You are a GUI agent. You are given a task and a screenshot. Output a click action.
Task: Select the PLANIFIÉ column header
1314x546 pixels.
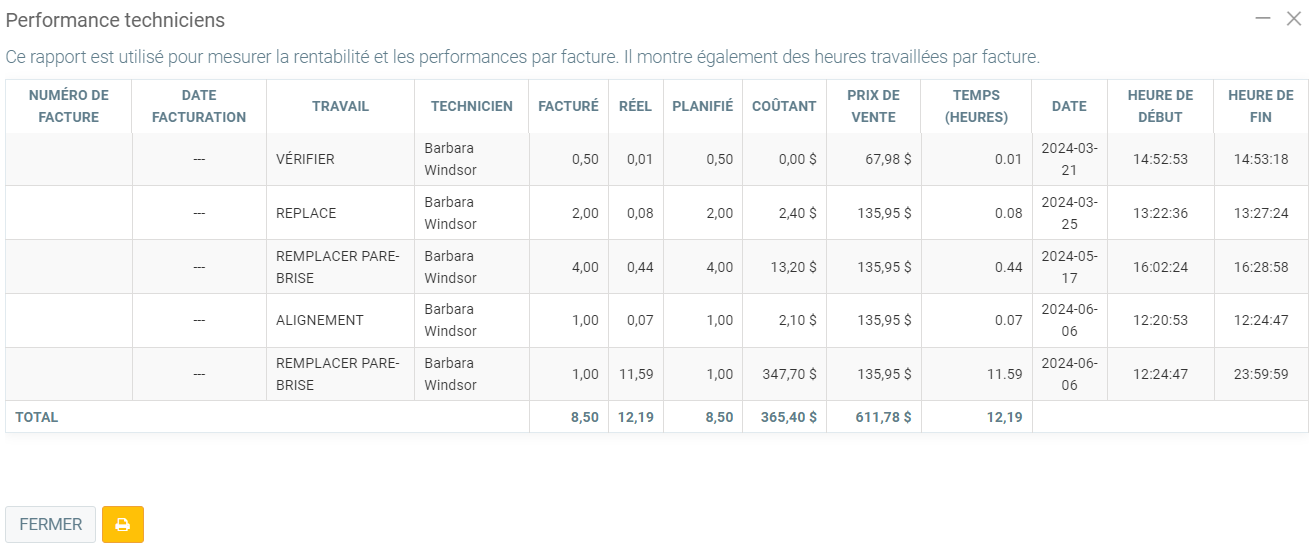[702, 106]
